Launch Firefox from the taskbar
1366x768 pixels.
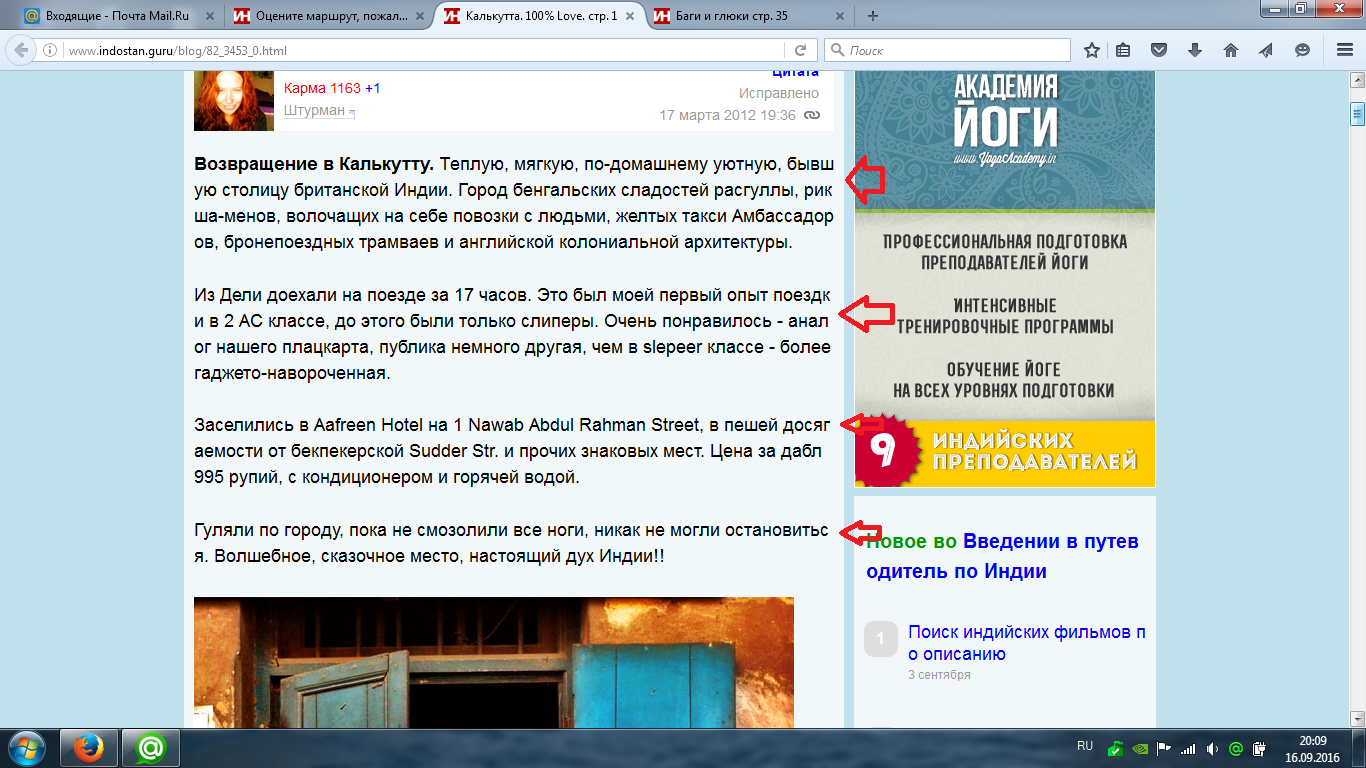click(90, 748)
